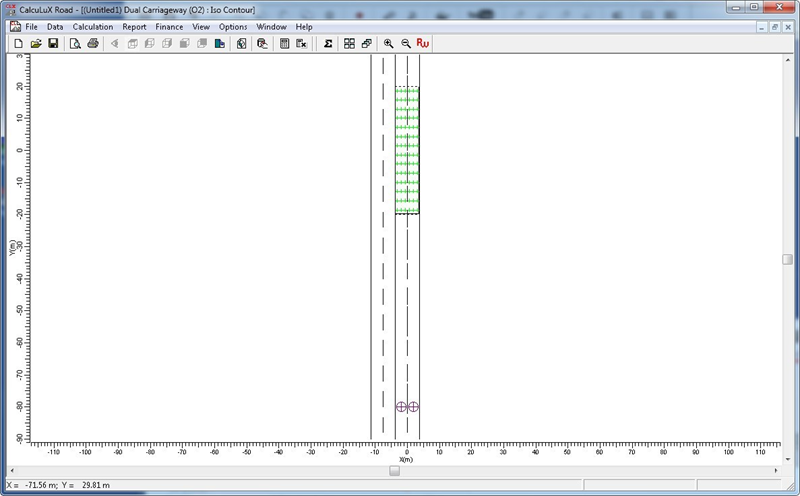Open the Help menu
The height and width of the screenshot is (496, 800).
click(304, 27)
